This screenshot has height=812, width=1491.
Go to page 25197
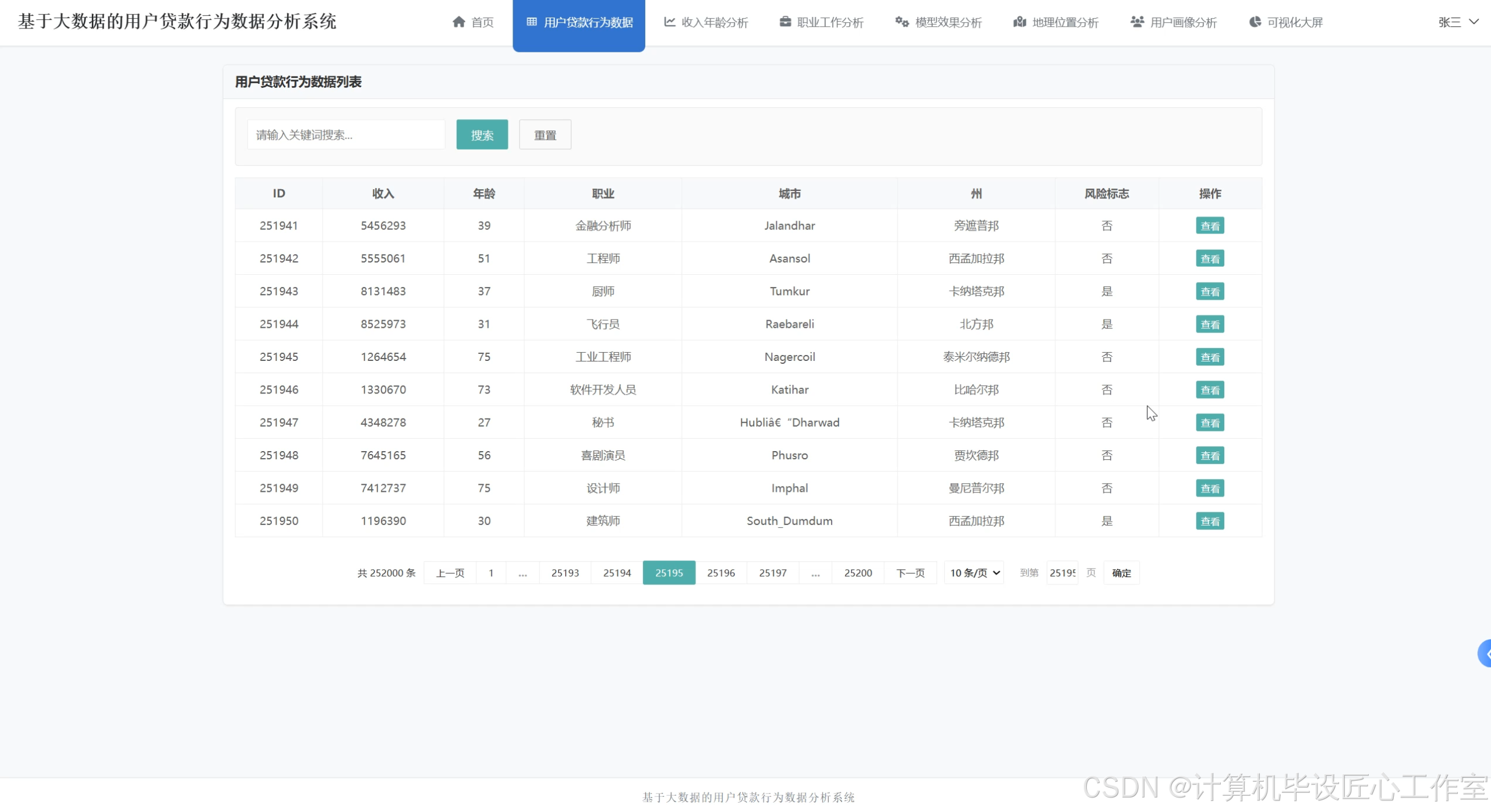773,573
